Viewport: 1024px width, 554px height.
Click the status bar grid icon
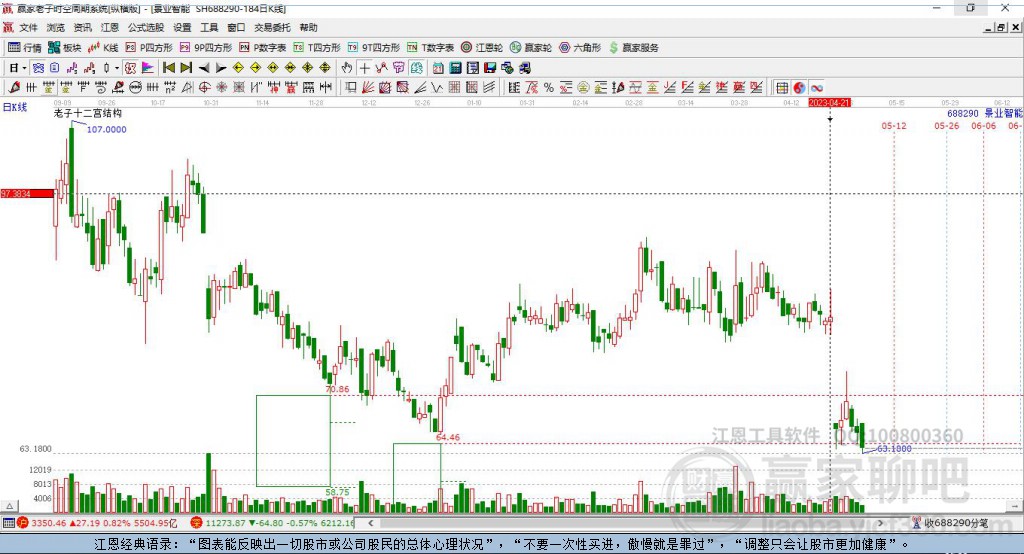(8, 523)
